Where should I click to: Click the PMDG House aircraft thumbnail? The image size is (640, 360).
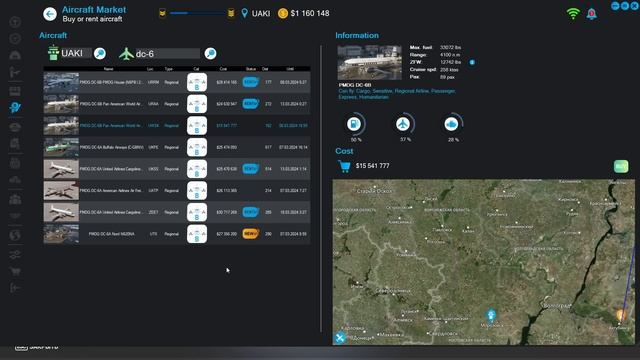click(61, 82)
